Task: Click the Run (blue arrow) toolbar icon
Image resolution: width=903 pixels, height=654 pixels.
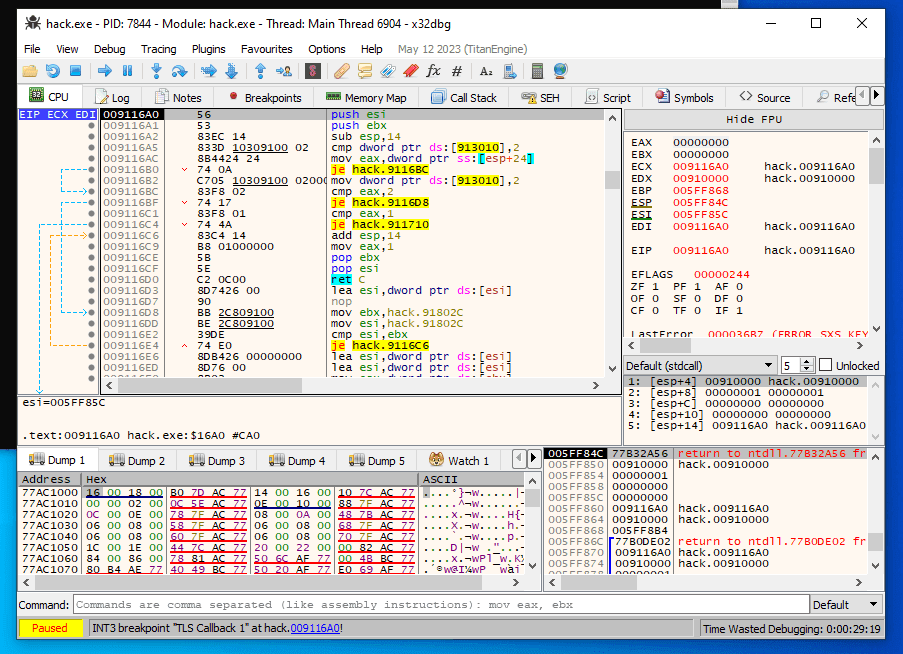Action: point(104,71)
